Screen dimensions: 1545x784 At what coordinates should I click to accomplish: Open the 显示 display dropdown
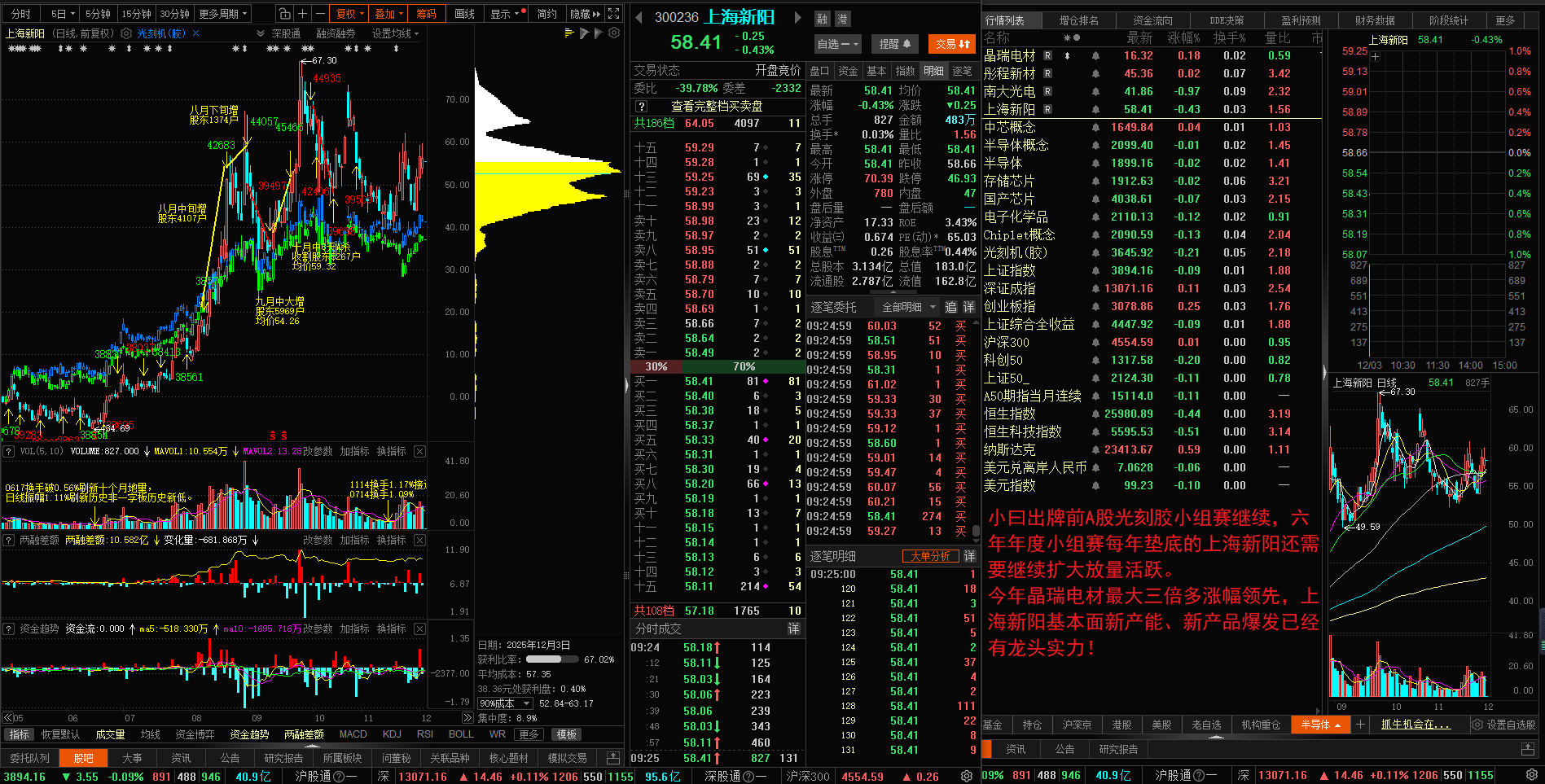pos(505,14)
